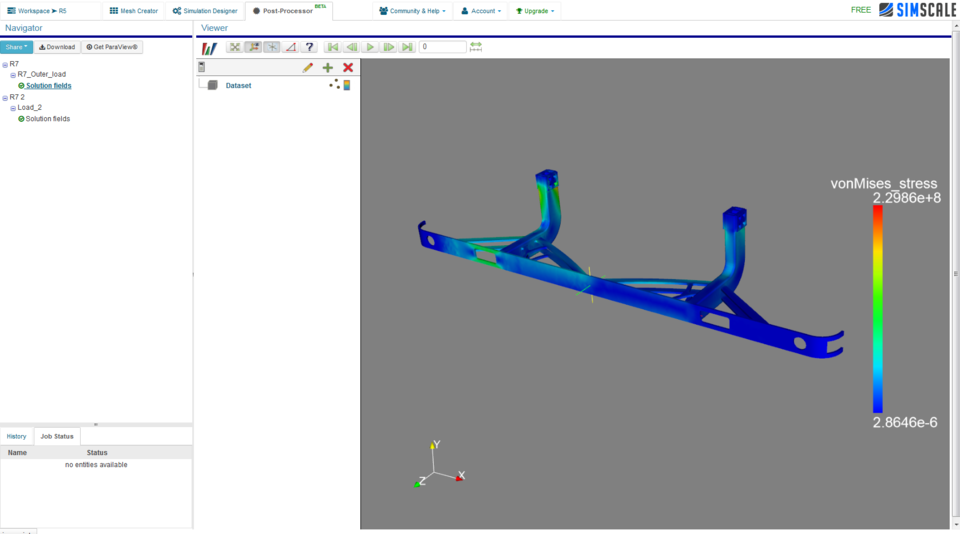Click the Name column header
This screenshot has width=960, height=534.
pyautogui.click(x=17, y=453)
